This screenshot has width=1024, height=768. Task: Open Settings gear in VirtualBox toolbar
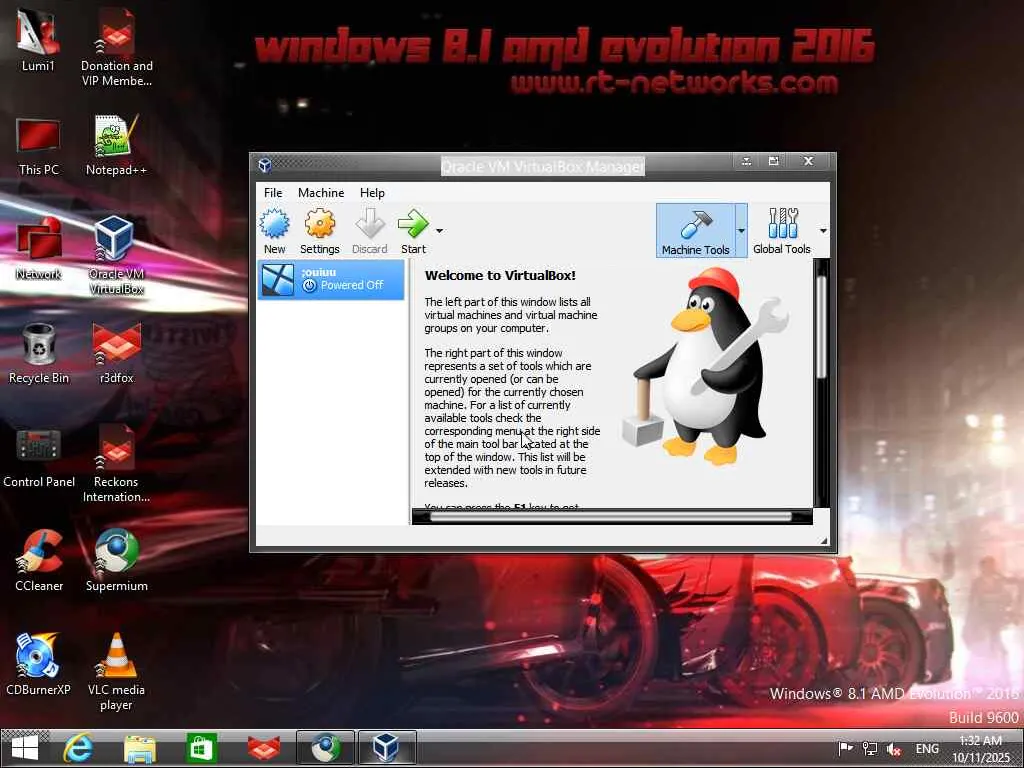coord(319,224)
